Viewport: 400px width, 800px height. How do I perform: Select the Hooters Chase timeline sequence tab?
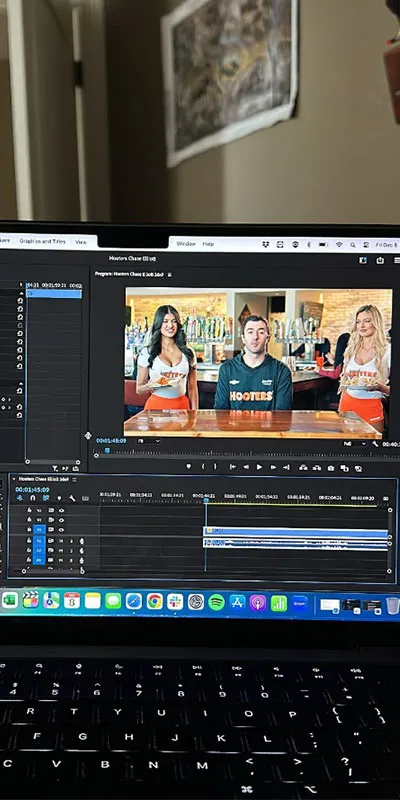43,479
